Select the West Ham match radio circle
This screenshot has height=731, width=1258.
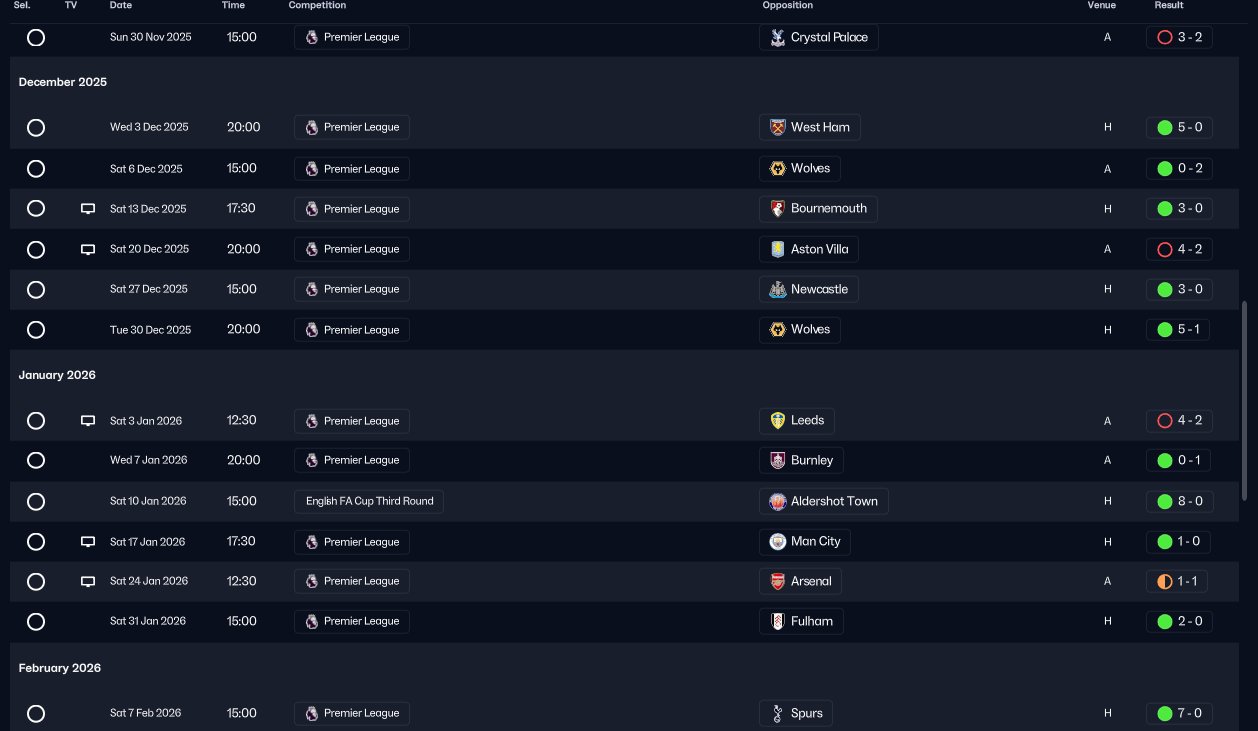tap(36, 127)
